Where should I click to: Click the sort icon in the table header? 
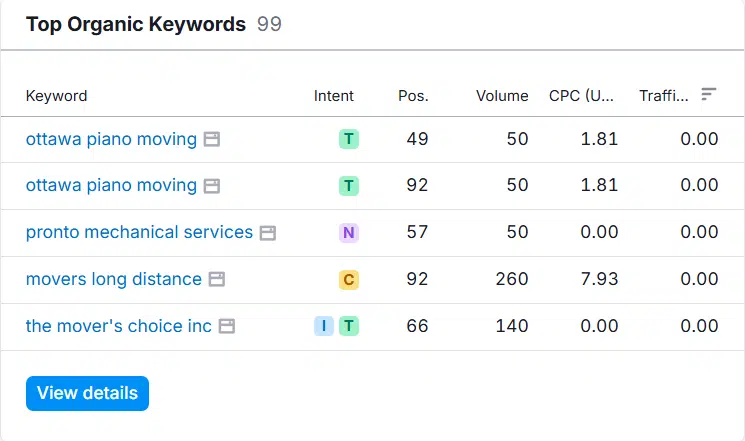pyautogui.click(x=709, y=94)
